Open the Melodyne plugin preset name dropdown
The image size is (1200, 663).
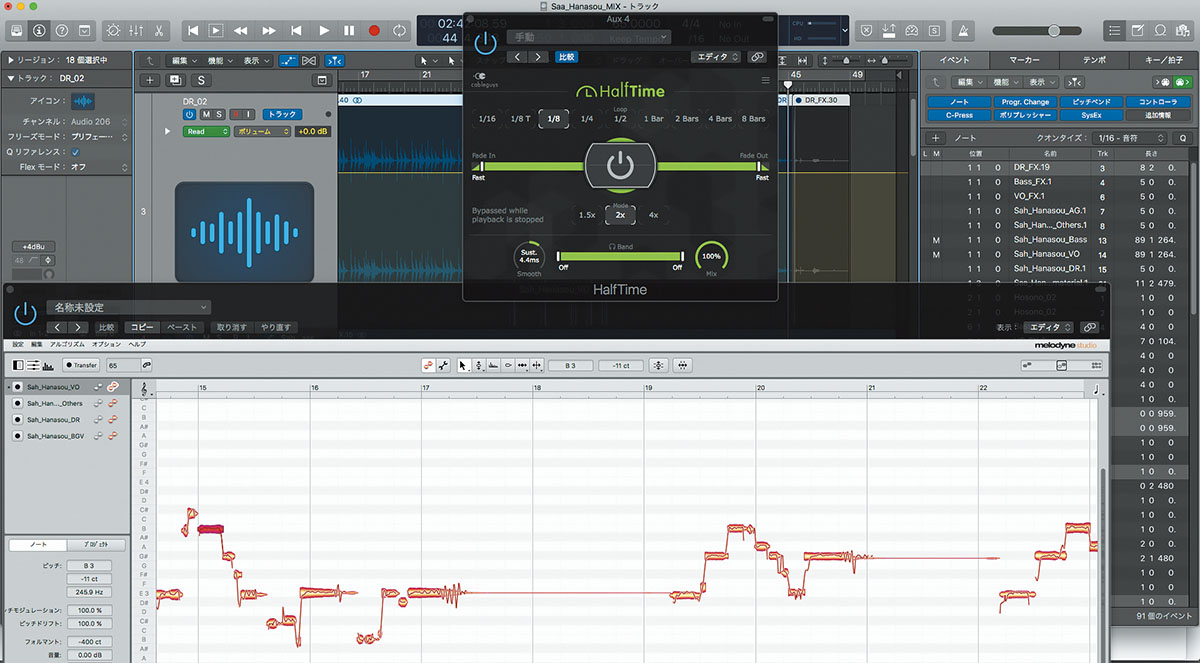point(129,307)
